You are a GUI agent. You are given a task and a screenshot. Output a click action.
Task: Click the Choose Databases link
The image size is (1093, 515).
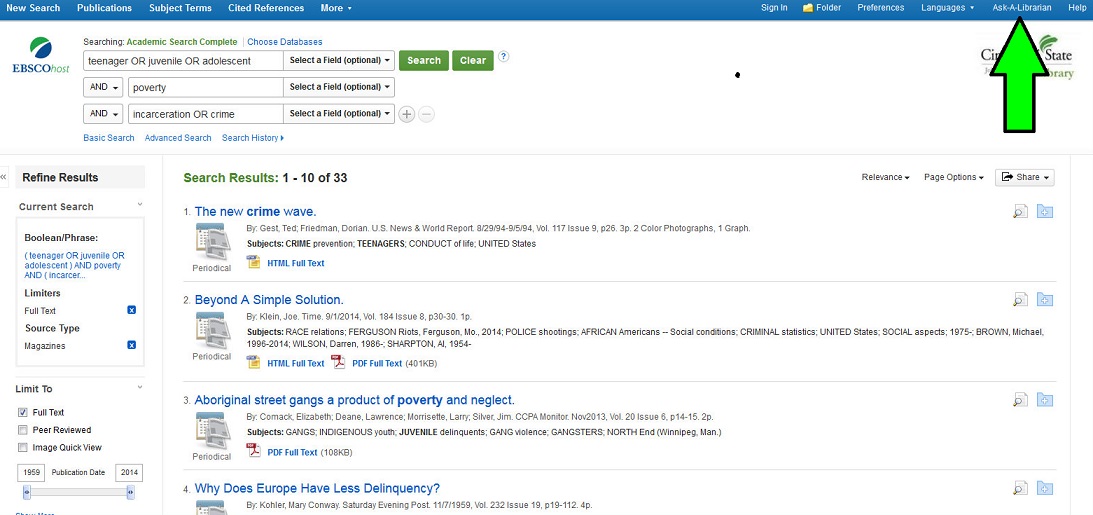pos(284,42)
